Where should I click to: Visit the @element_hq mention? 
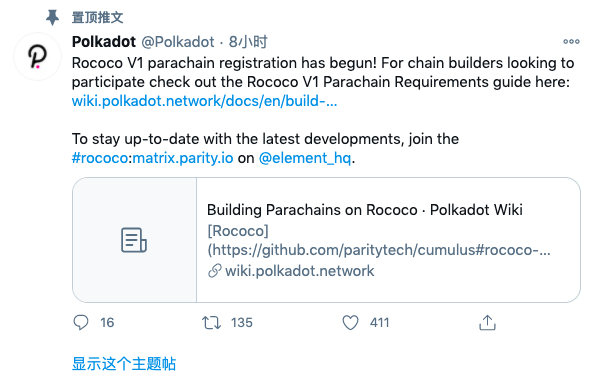click(x=305, y=158)
